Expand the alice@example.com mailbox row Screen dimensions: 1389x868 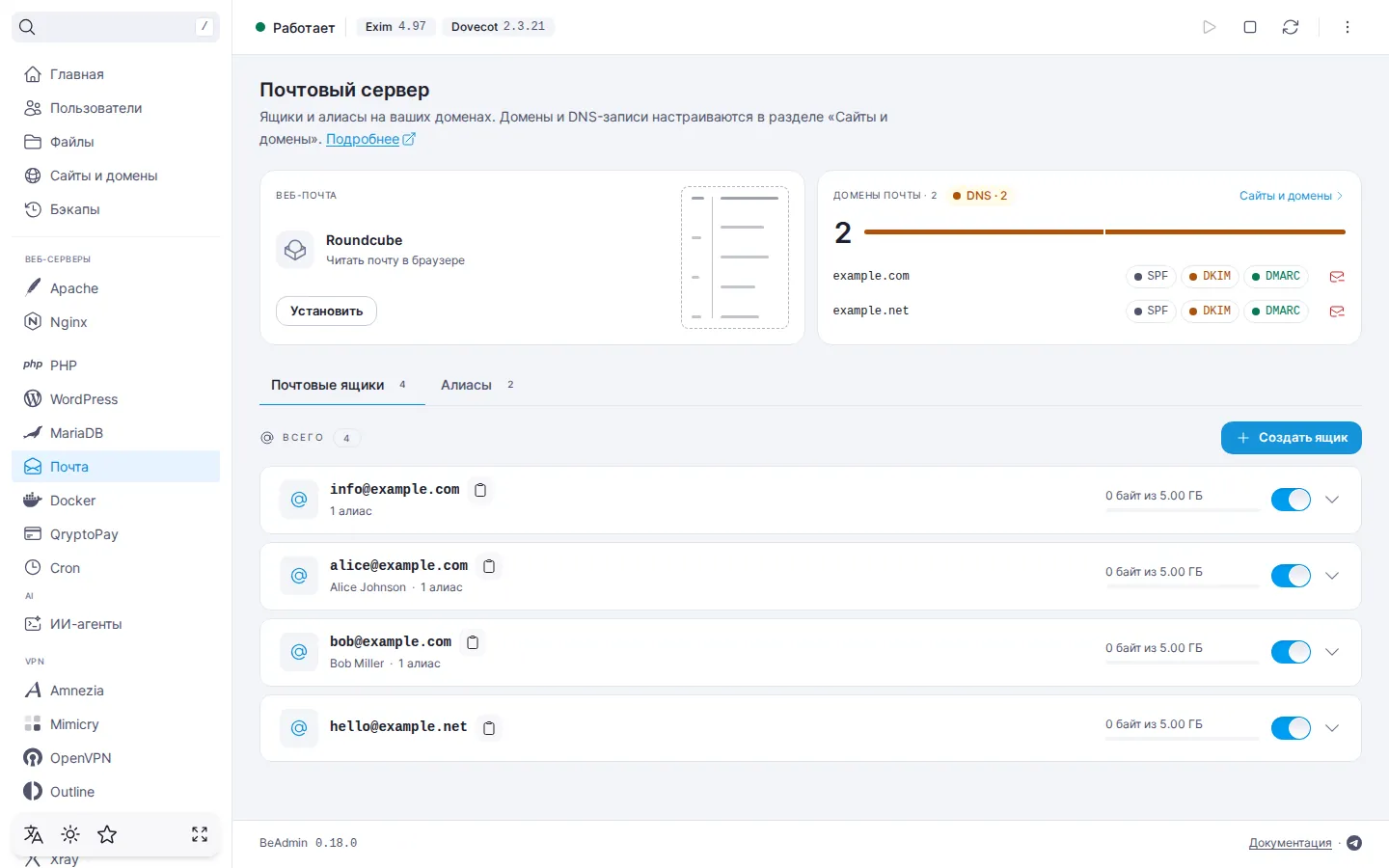tap(1332, 576)
